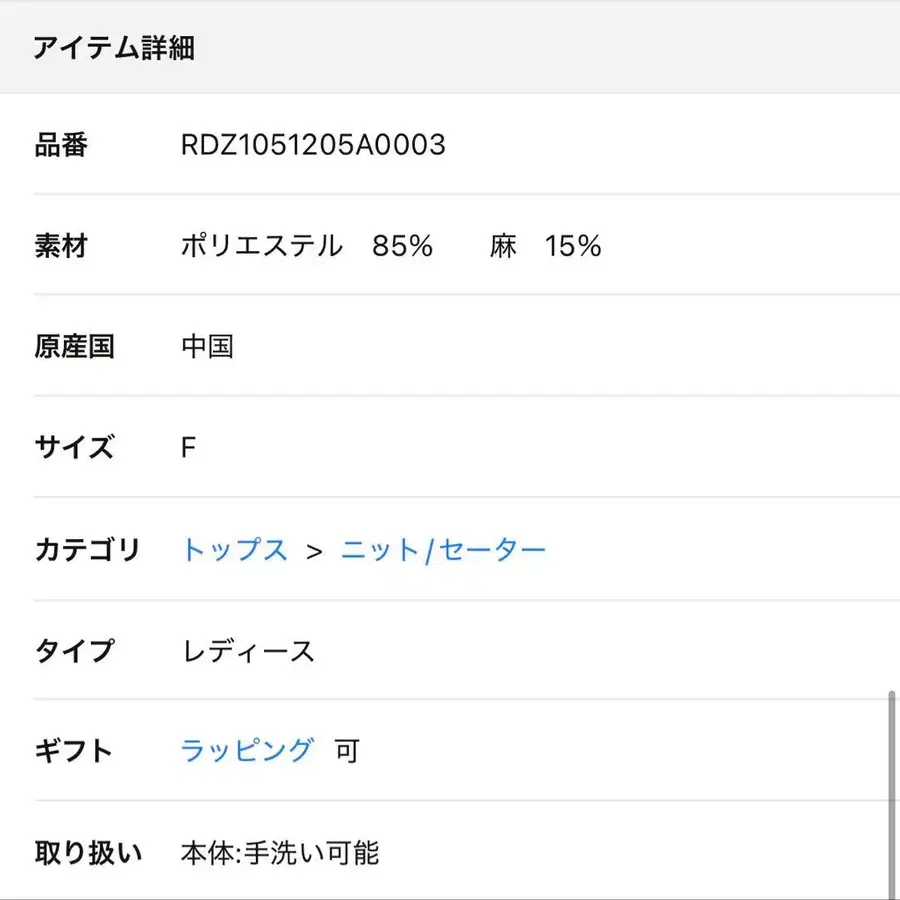Open the トップス category link

[x=234, y=550]
